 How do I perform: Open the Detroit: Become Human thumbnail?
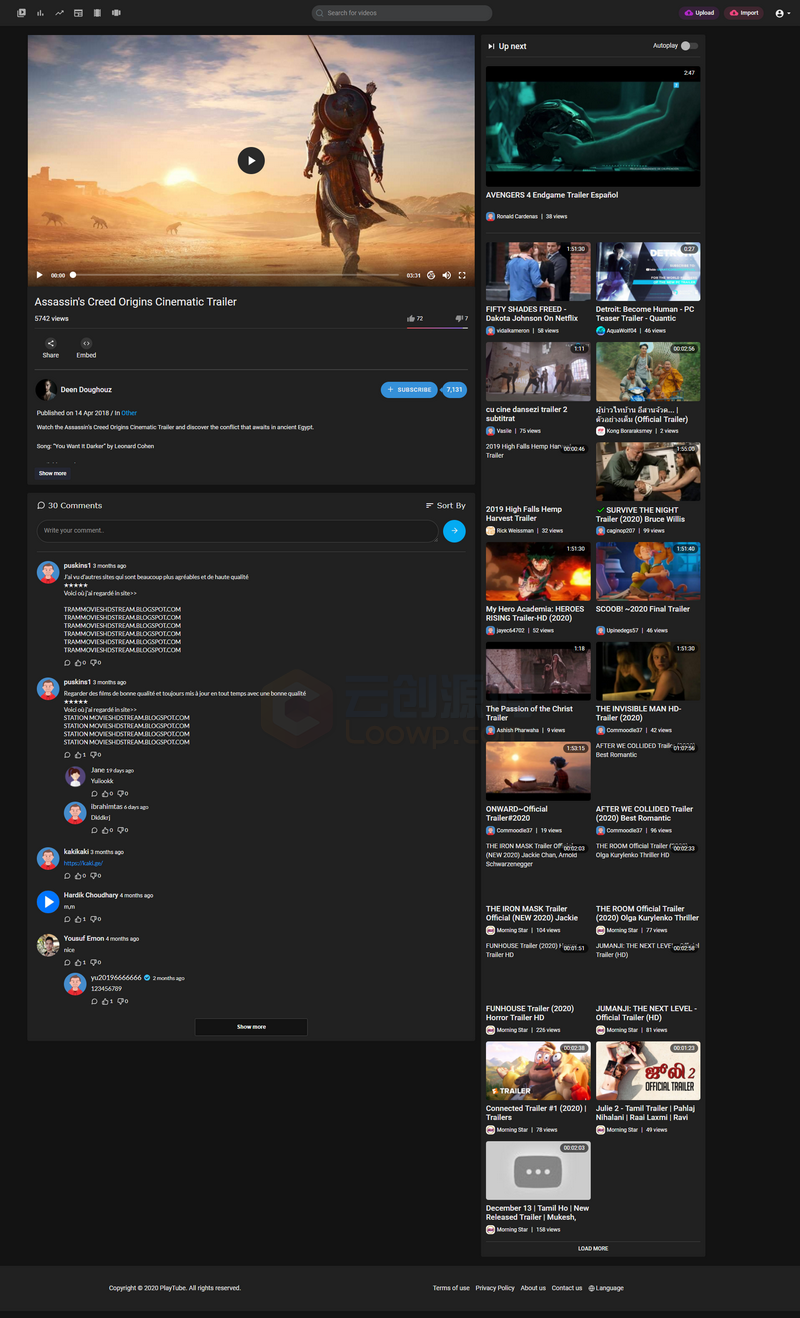[x=648, y=271]
